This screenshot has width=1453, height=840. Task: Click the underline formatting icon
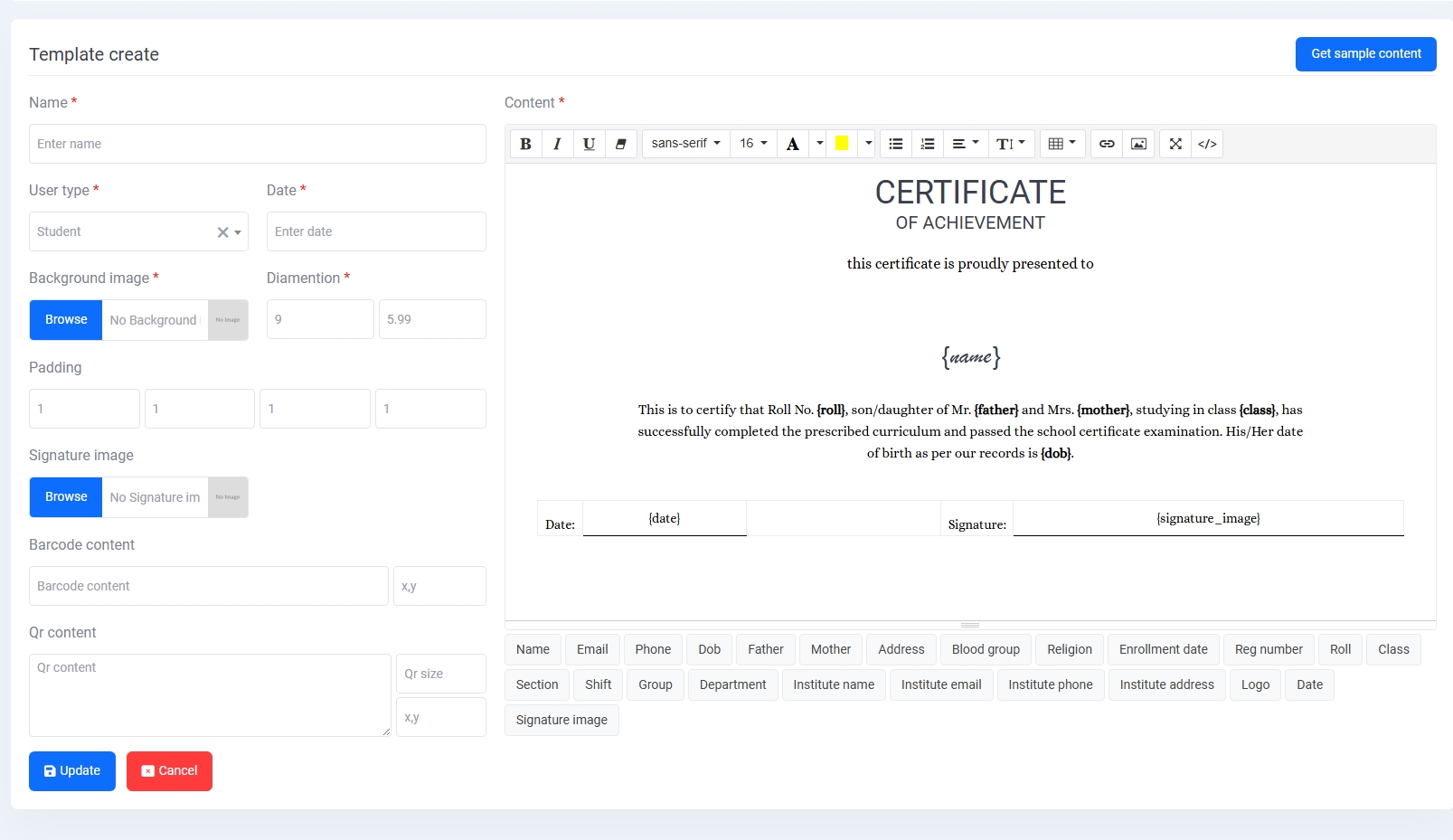589,144
